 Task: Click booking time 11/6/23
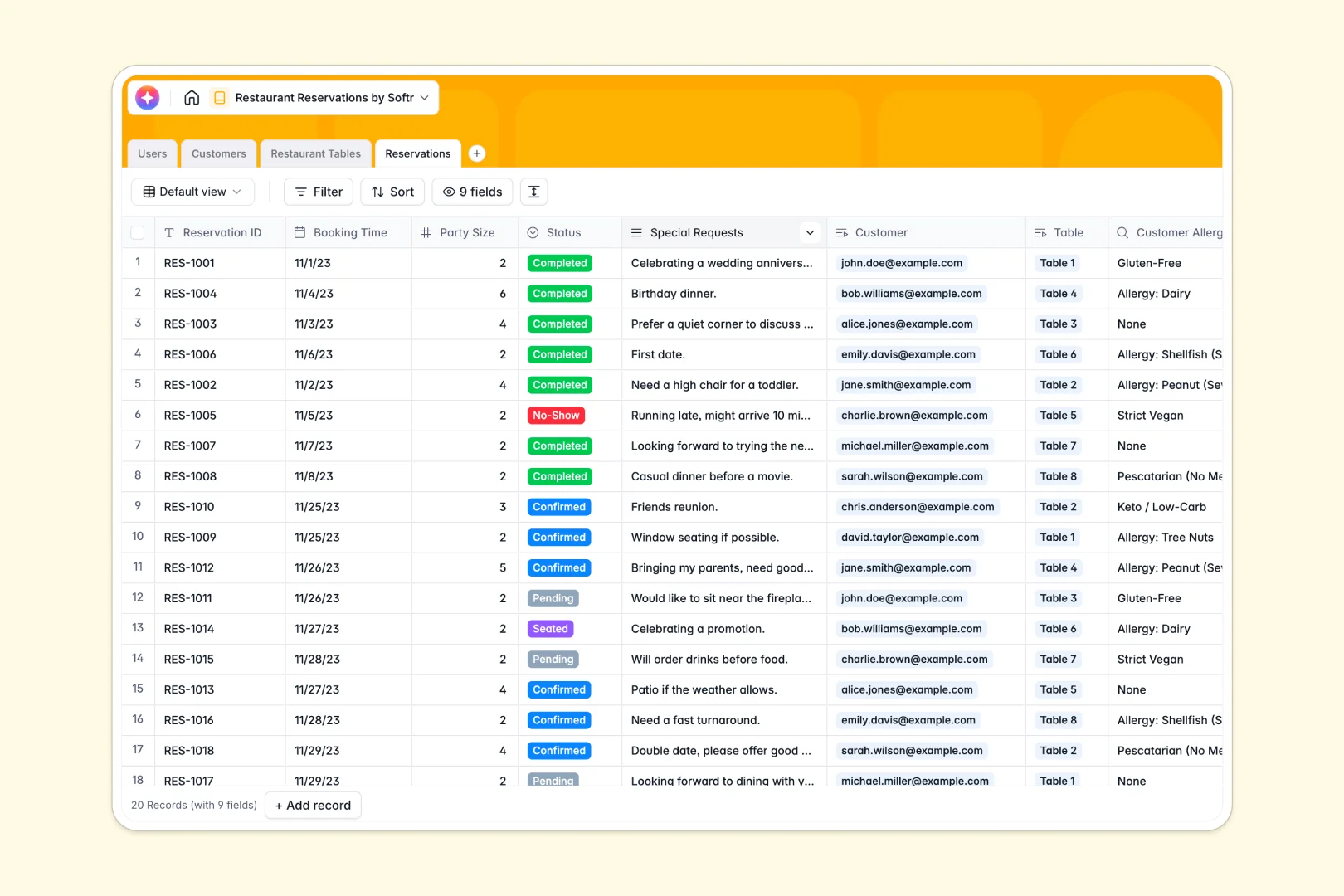tap(348, 354)
